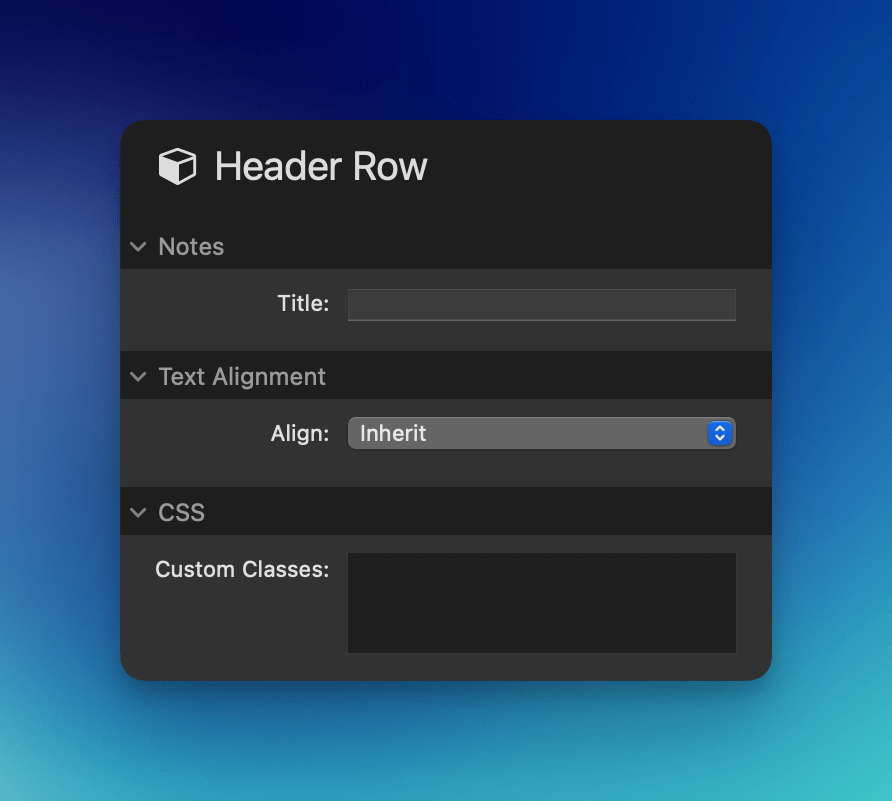892x801 pixels.
Task: Click the Notes section heading text
Action: coord(191,247)
